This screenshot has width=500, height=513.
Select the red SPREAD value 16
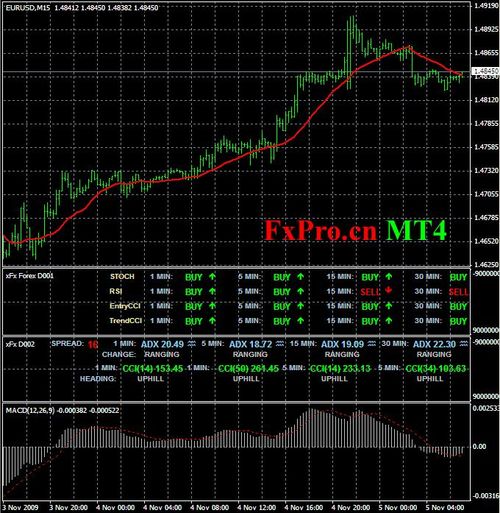point(93,344)
